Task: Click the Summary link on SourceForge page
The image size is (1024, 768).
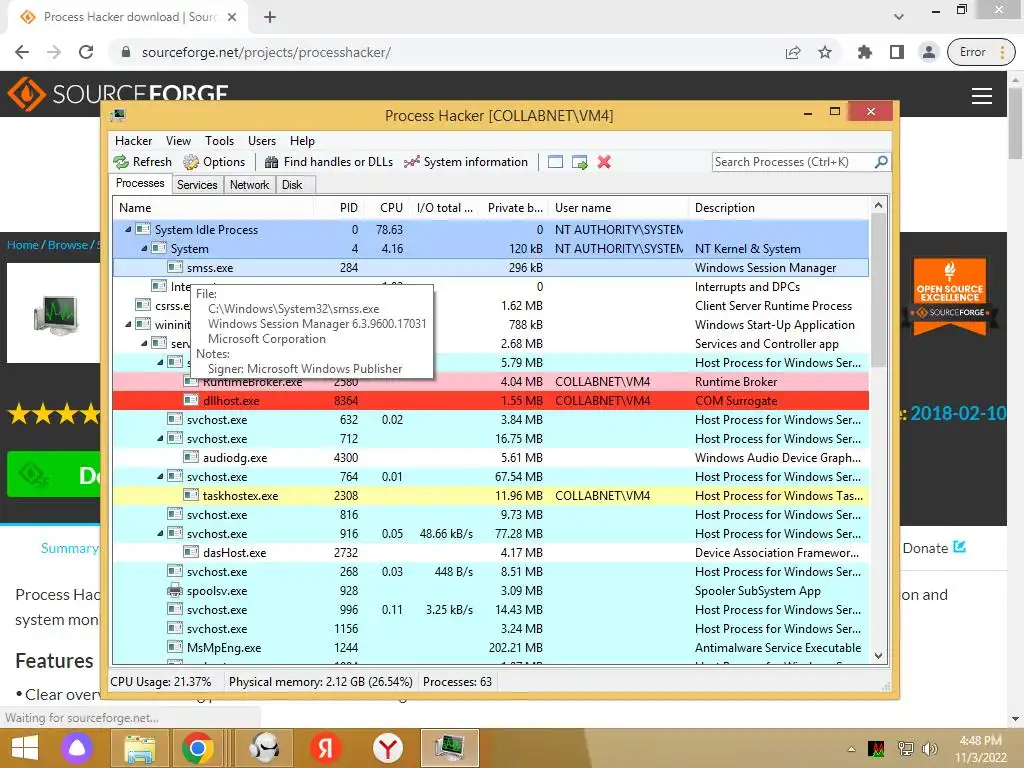Action: click(69, 548)
